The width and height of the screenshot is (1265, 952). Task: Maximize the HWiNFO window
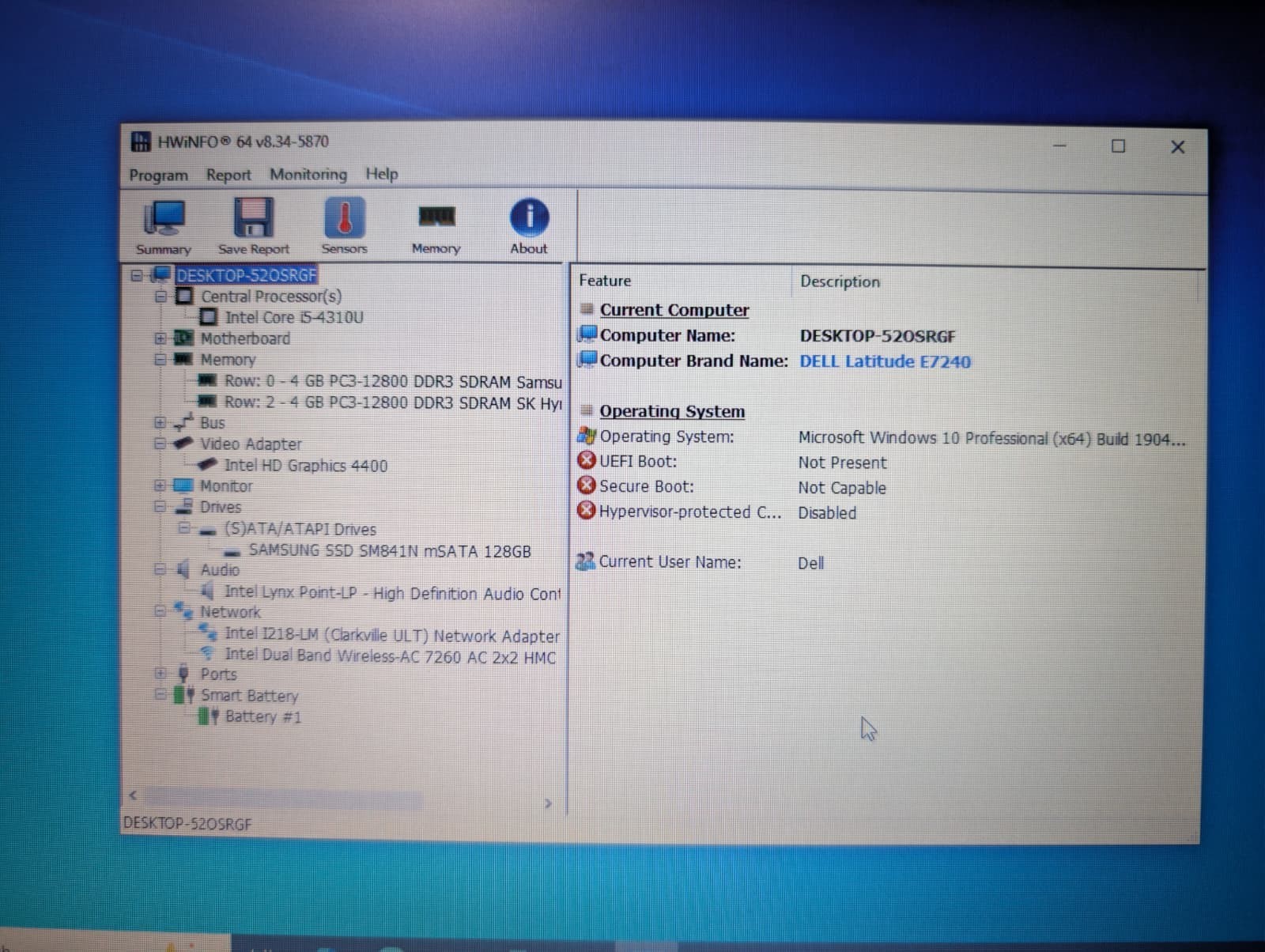[x=1118, y=146]
